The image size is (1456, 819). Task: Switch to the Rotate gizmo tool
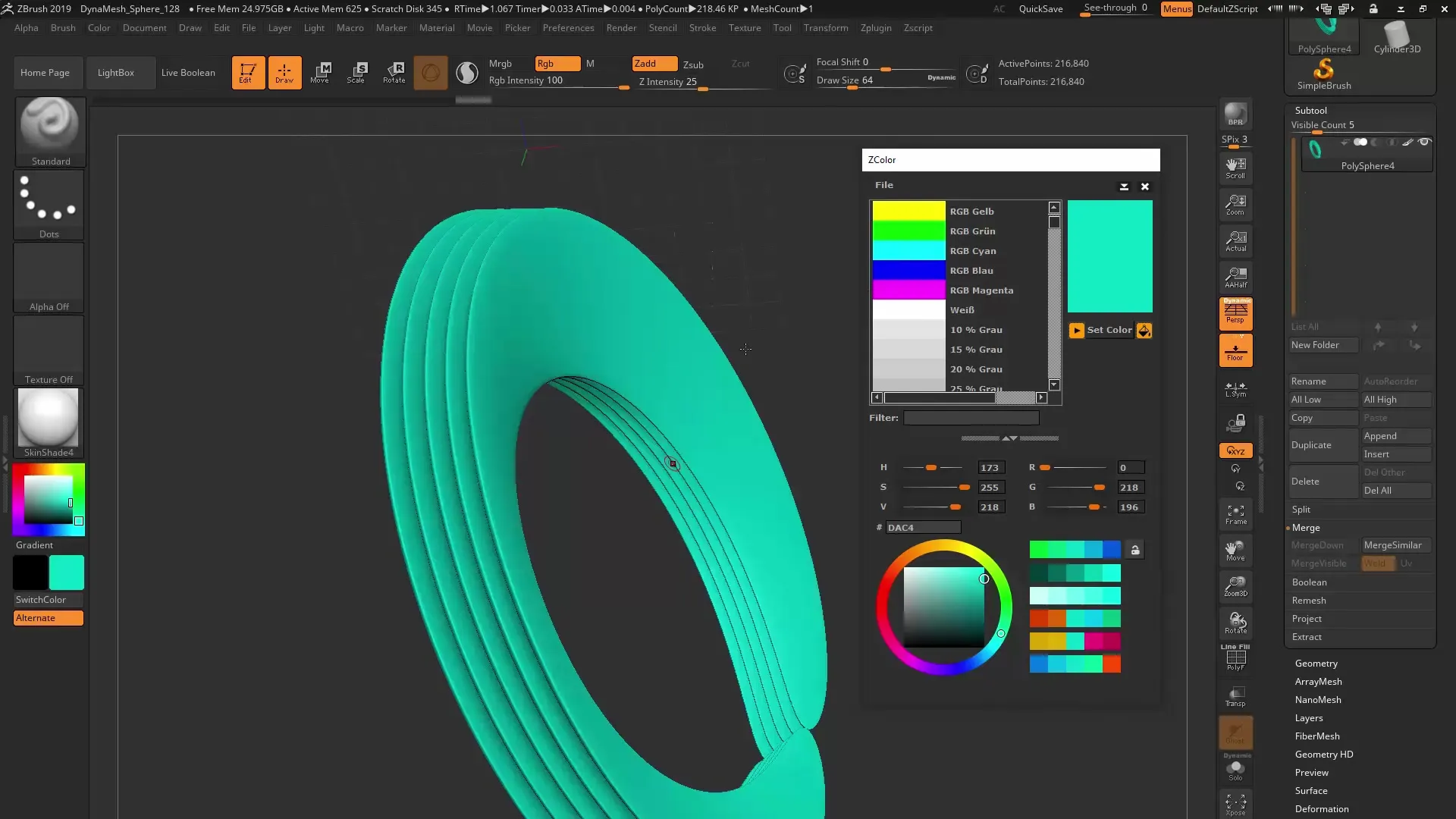pyautogui.click(x=394, y=73)
